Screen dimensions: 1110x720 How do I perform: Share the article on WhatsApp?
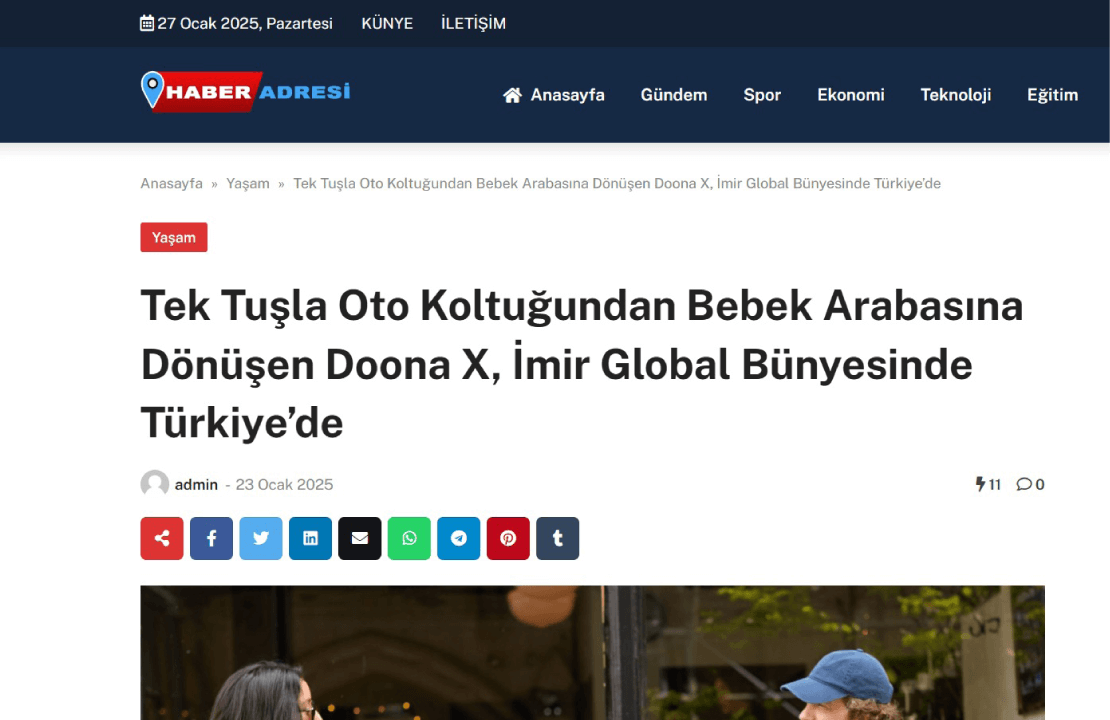point(409,539)
